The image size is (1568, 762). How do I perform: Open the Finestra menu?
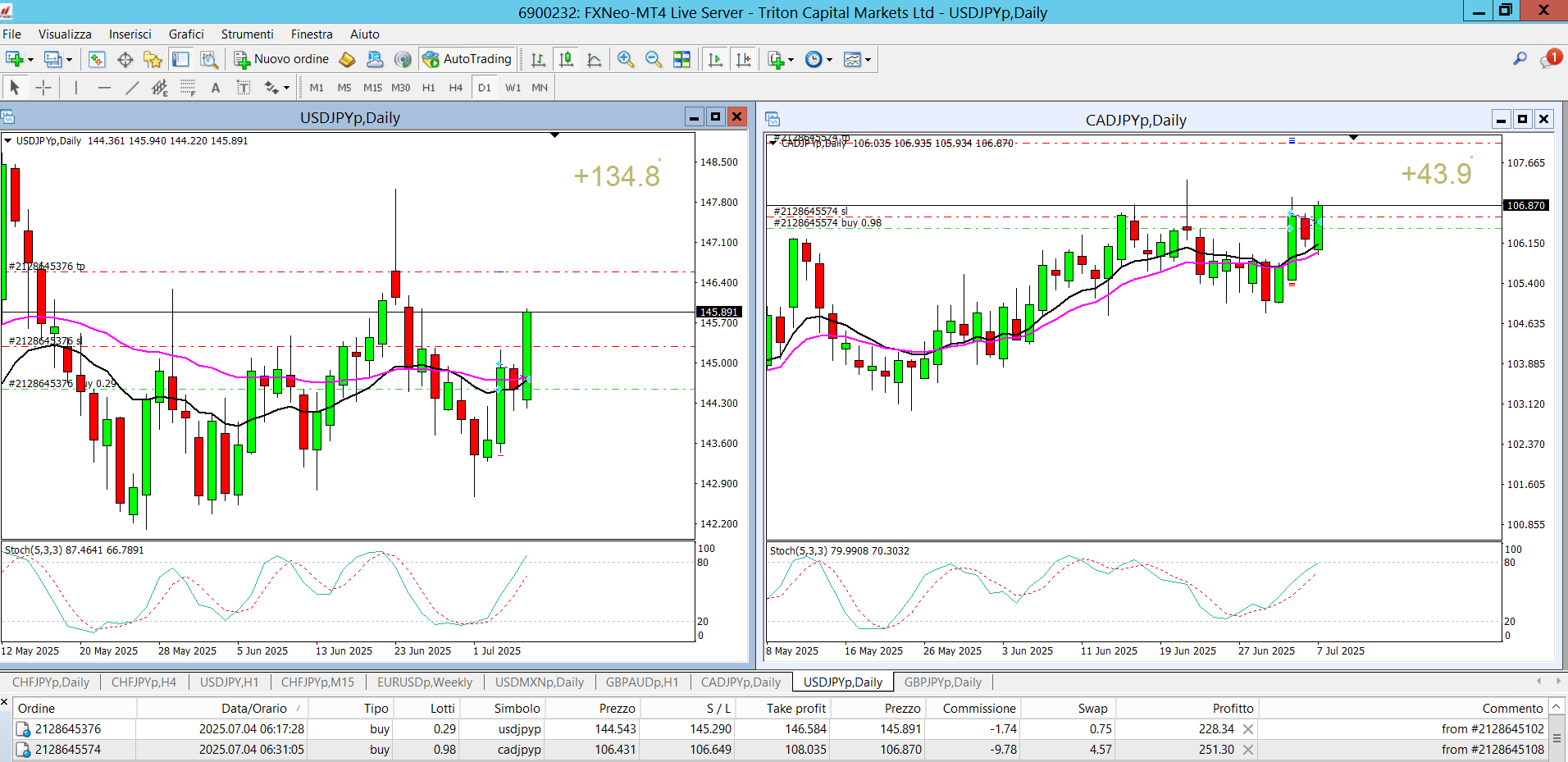pyautogui.click(x=312, y=34)
